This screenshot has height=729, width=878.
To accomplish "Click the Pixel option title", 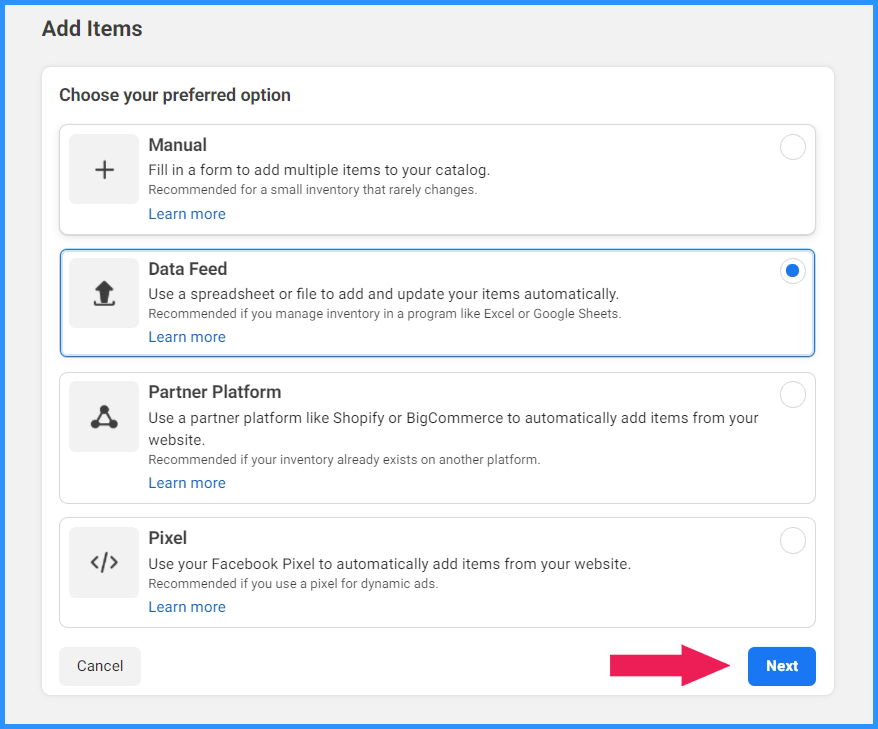I will click(167, 538).
